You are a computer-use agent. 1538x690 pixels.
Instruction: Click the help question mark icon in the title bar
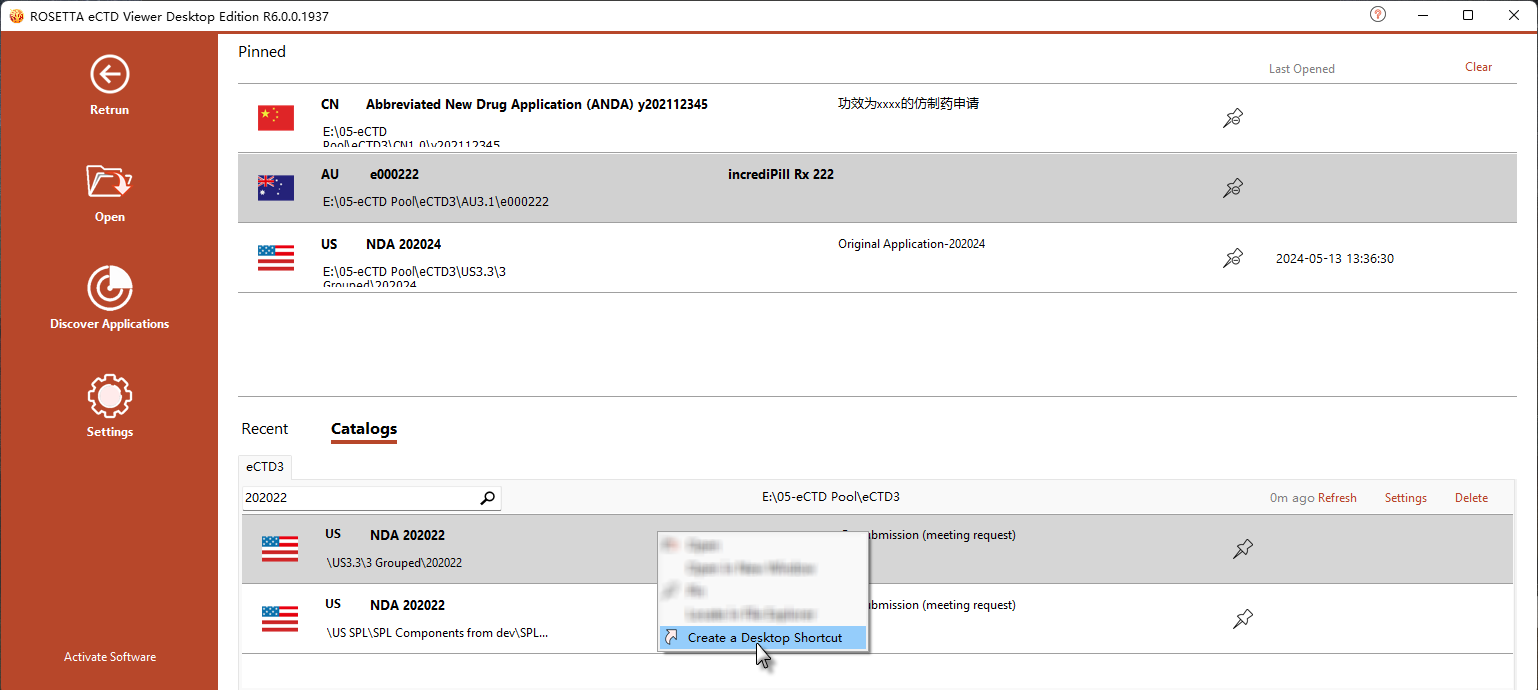point(1378,15)
